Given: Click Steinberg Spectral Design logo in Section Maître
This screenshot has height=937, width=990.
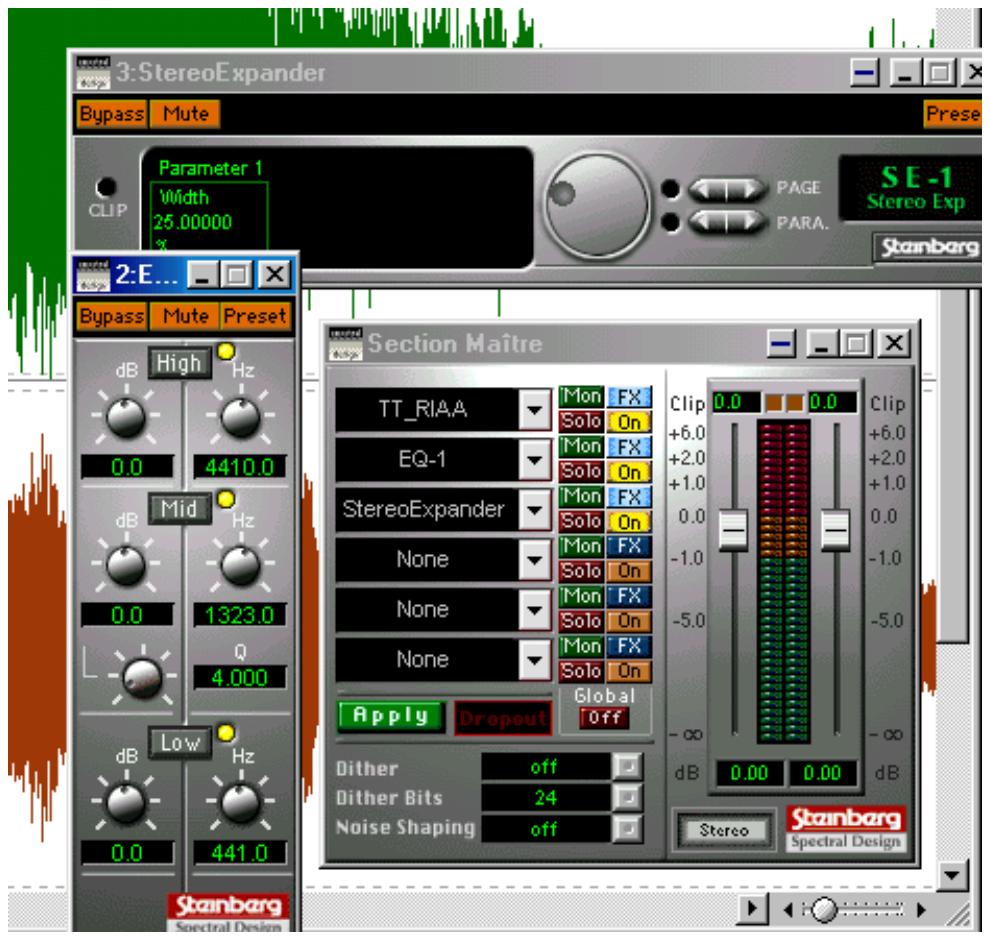Looking at the screenshot, I should (x=846, y=828).
